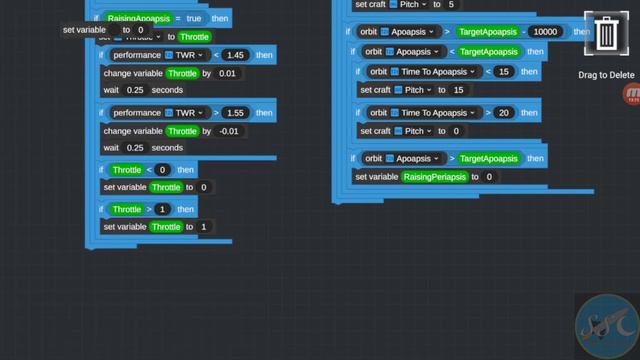640x360 pixels.
Task: Select the Throttle variable in the 'Throttle > 1' condition
Action: (x=127, y=209)
